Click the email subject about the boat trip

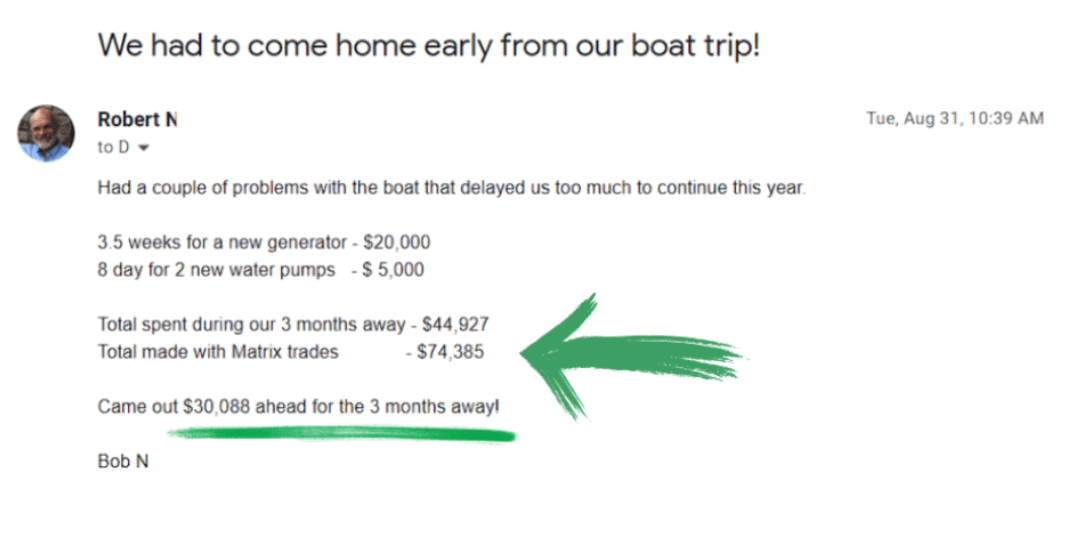[x=429, y=45]
